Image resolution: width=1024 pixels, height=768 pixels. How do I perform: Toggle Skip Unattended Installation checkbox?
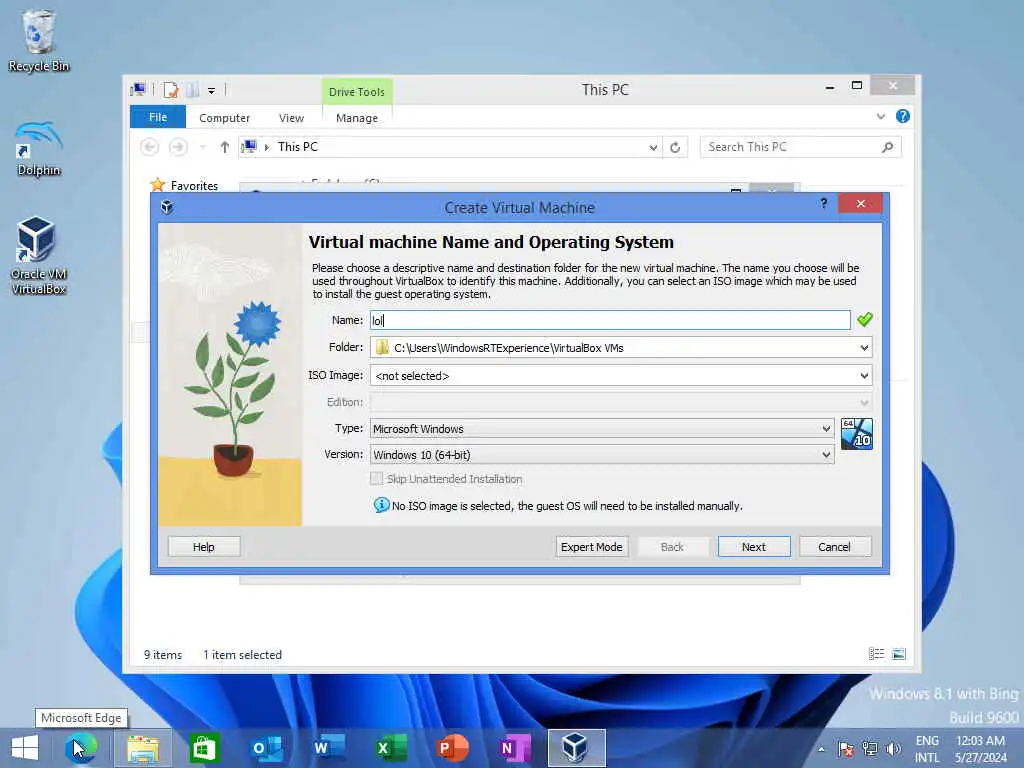click(377, 479)
